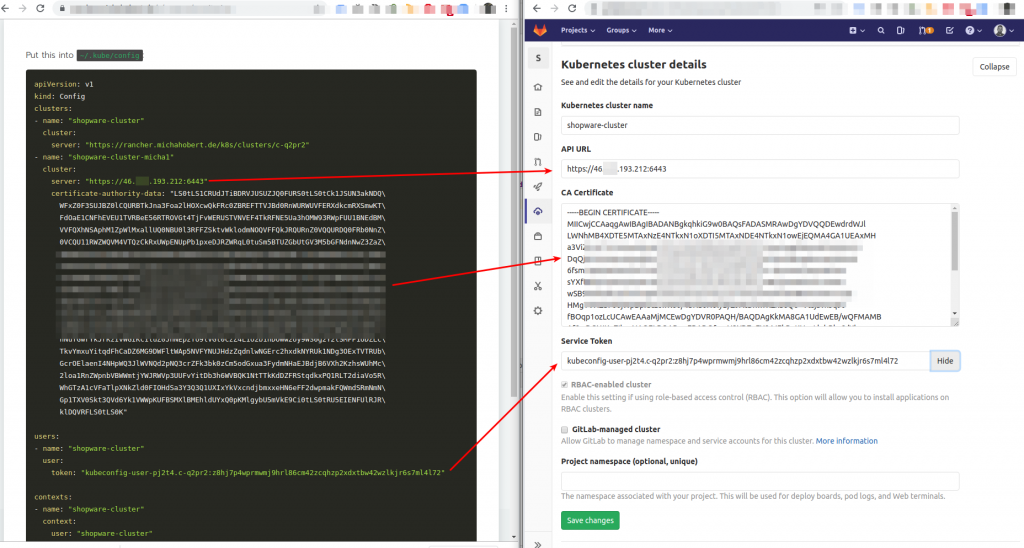Open the Wiki book icon in sidebar
1024x548 pixels.
[538, 261]
